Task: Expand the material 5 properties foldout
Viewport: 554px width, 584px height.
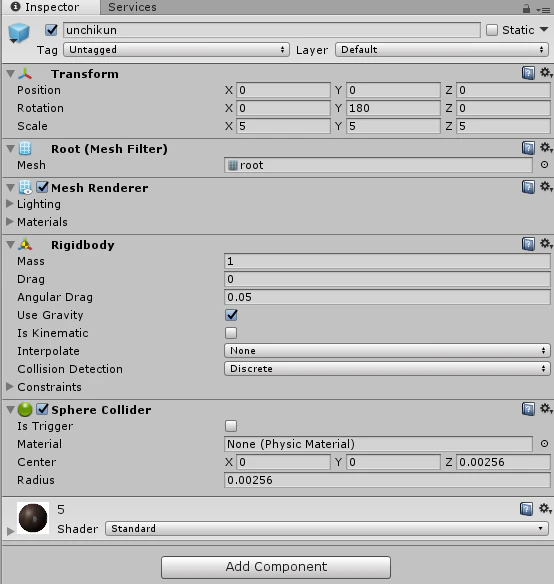Action: tap(10, 531)
